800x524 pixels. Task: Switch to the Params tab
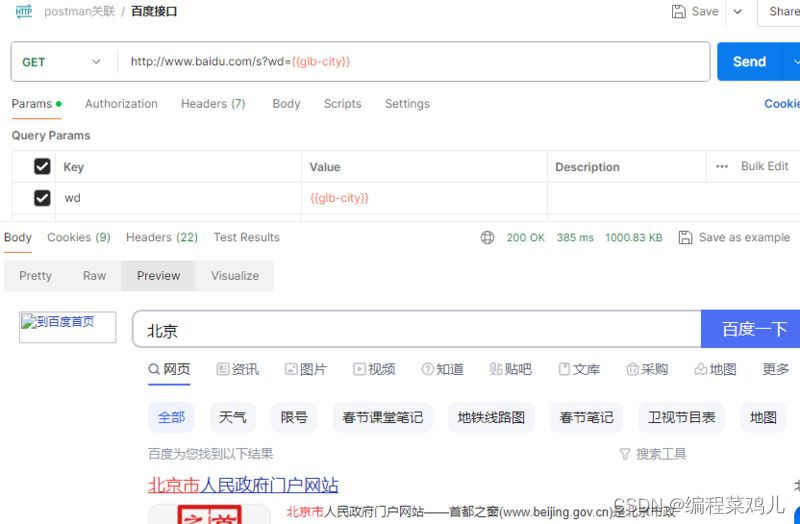(x=36, y=104)
